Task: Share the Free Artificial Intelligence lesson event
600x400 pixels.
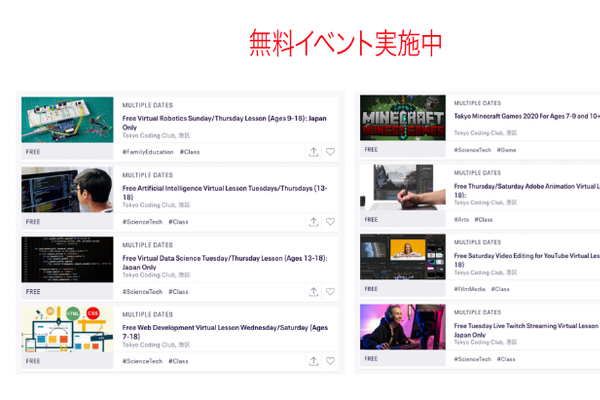Action: (x=313, y=222)
